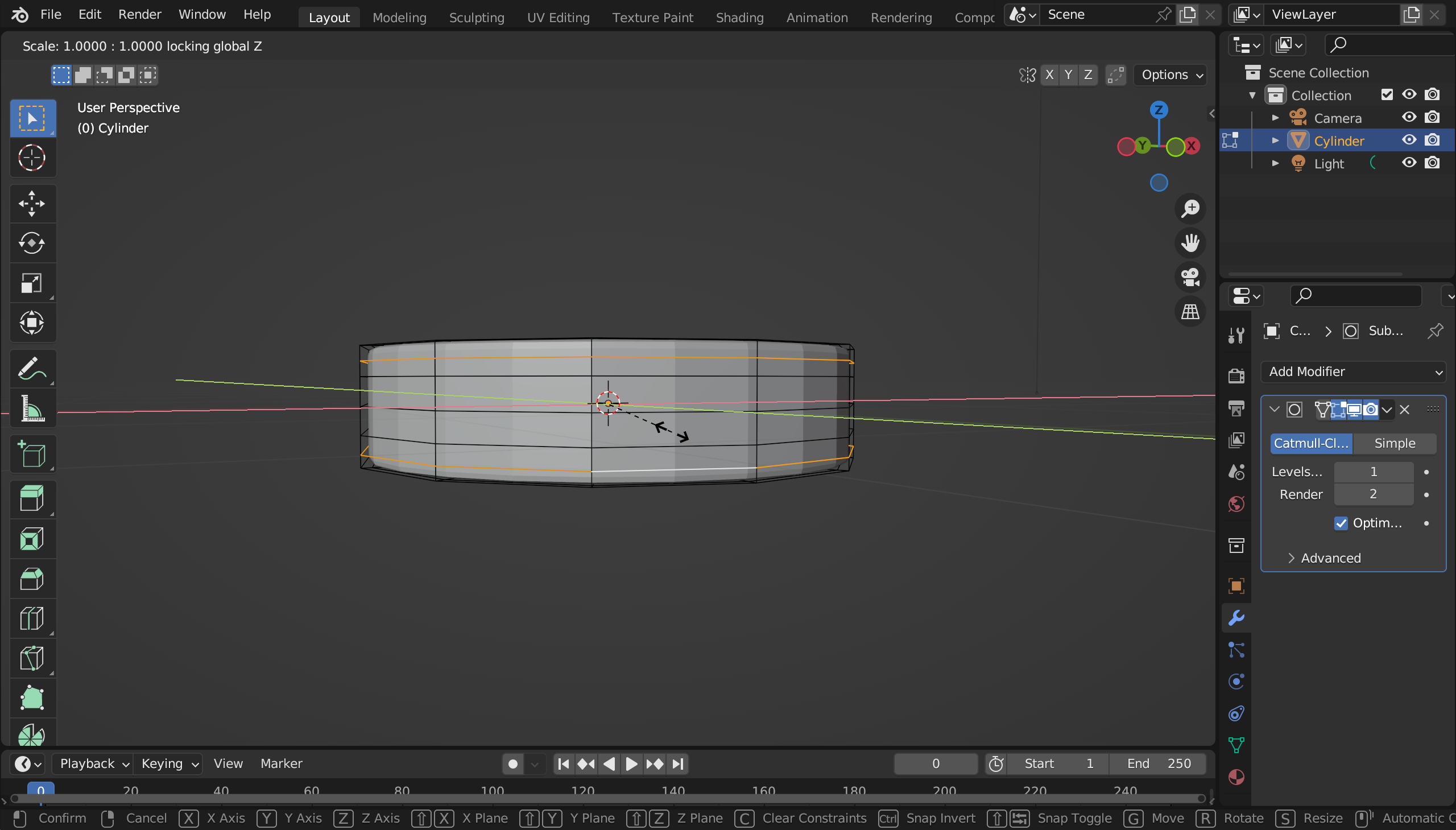Select Simple subdivision type
This screenshot has width=1456, height=830.
(x=1395, y=444)
